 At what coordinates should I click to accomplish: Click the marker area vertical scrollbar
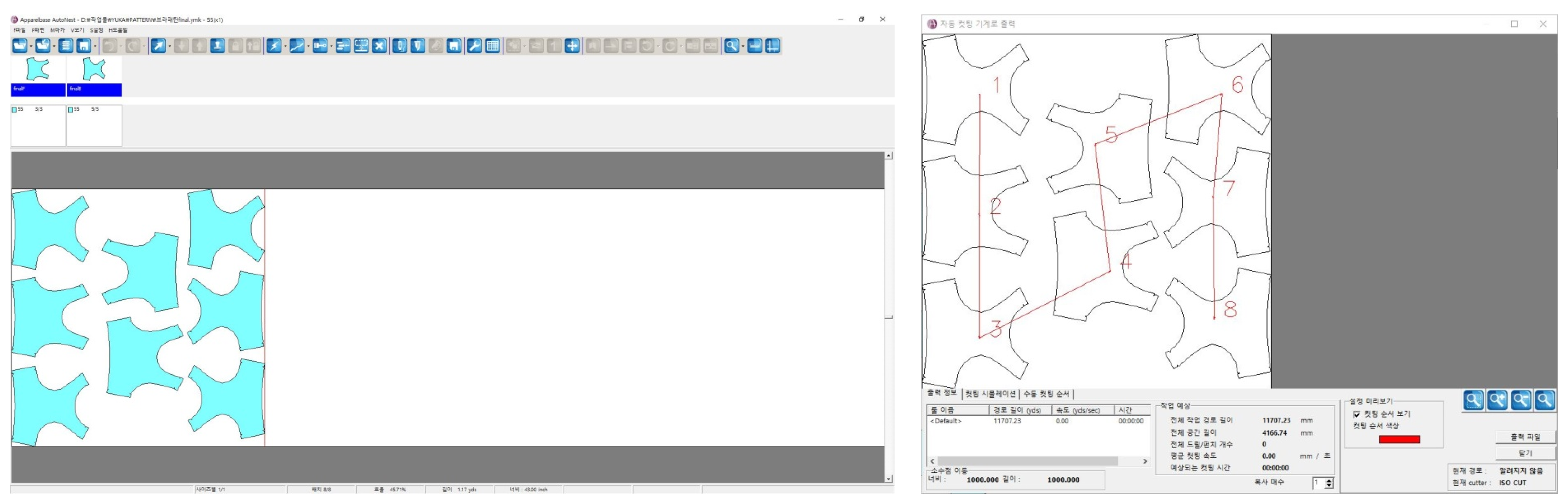click(889, 317)
